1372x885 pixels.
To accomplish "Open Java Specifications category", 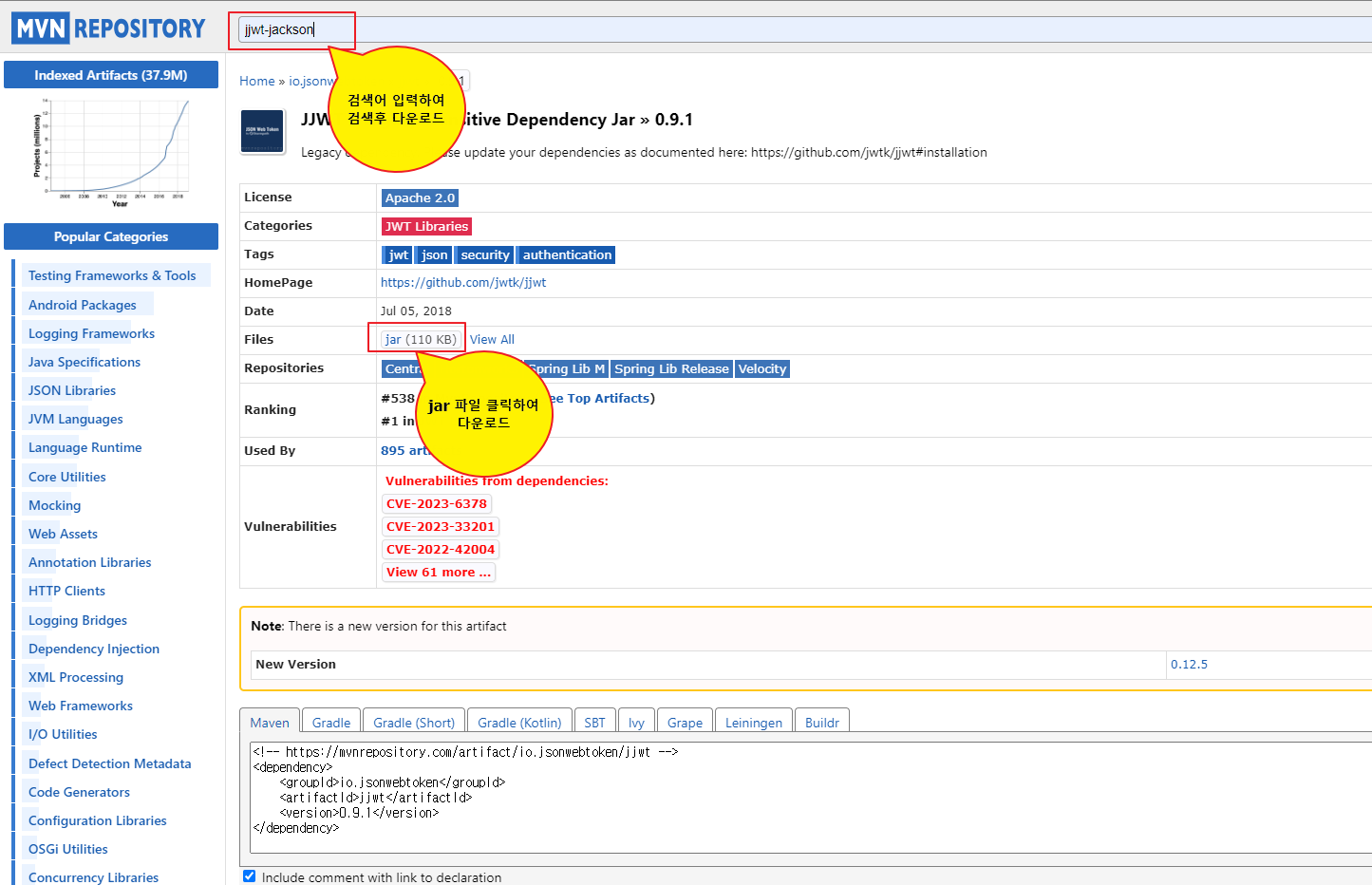I will pyautogui.click(x=85, y=362).
